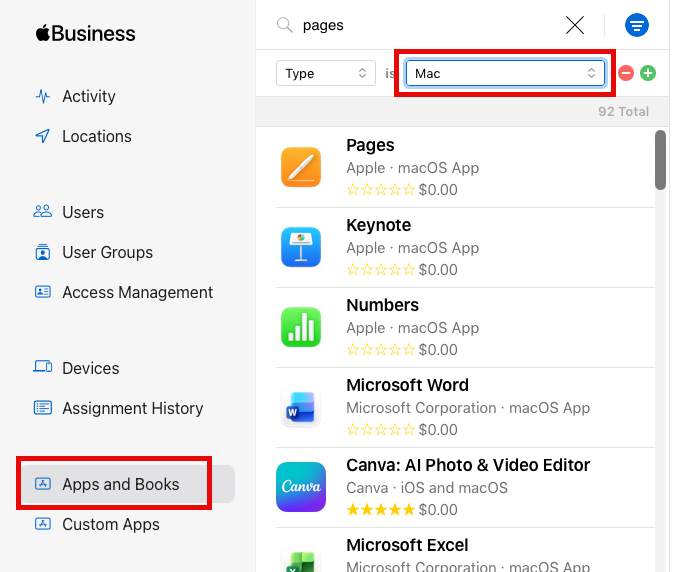Open Custom Apps section
The width and height of the screenshot is (675, 572).
point(110,524)
